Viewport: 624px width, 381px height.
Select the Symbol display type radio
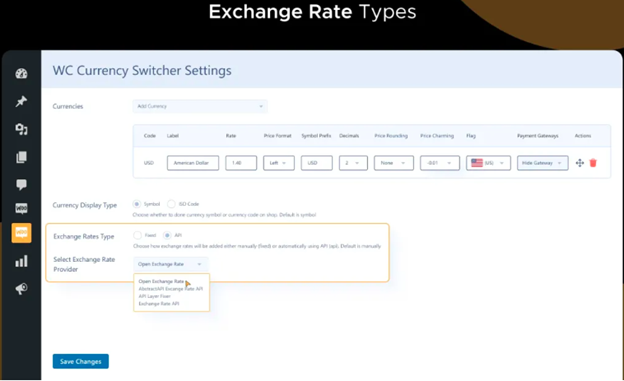[136, 204]
